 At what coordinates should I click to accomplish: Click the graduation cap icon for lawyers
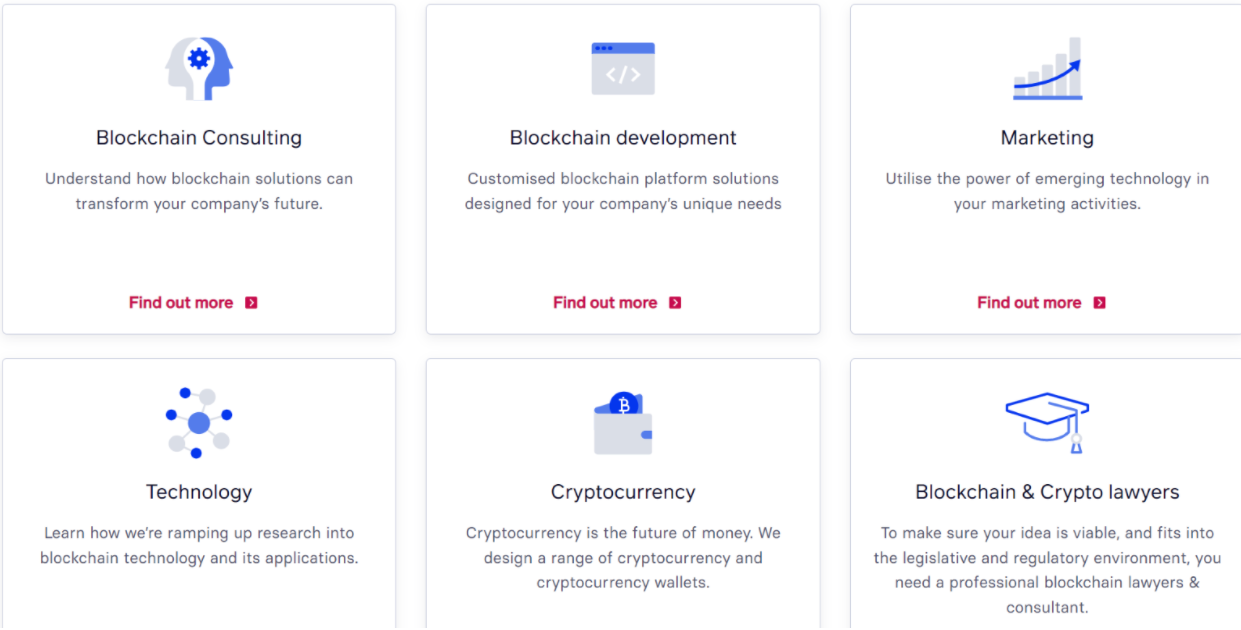point(1047,423)
